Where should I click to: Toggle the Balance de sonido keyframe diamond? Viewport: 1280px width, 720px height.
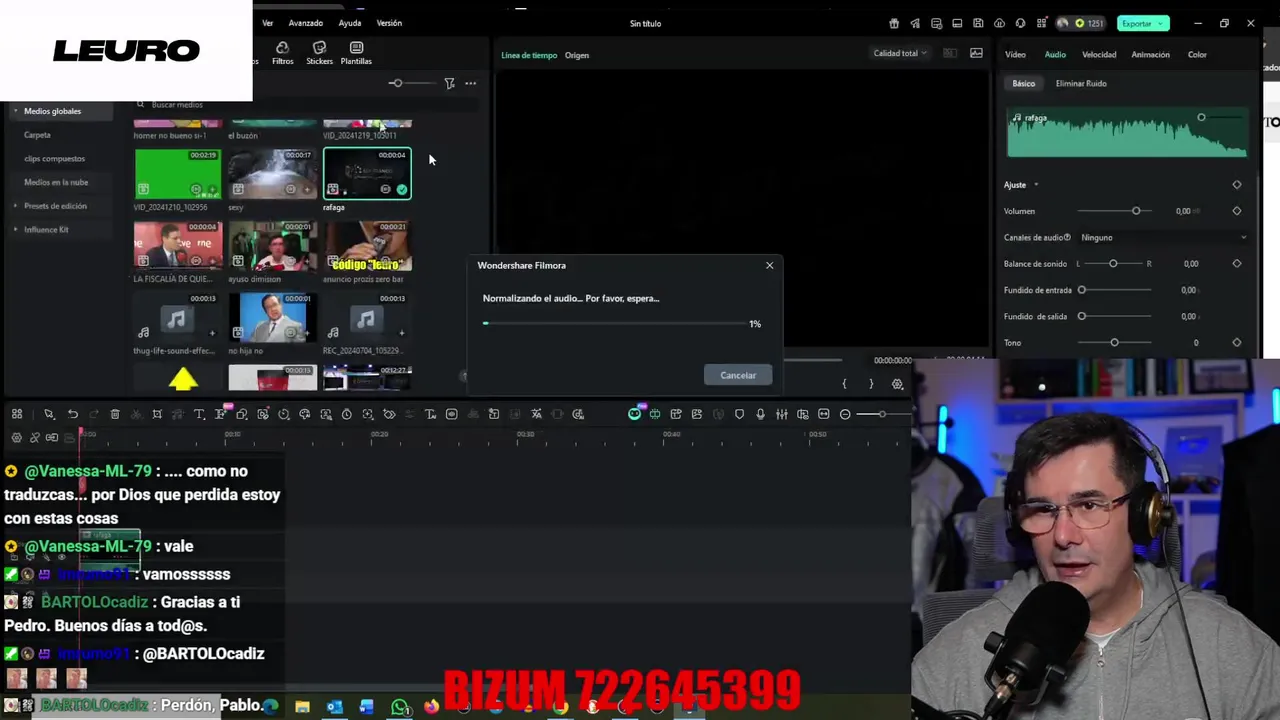[1237, 264]
